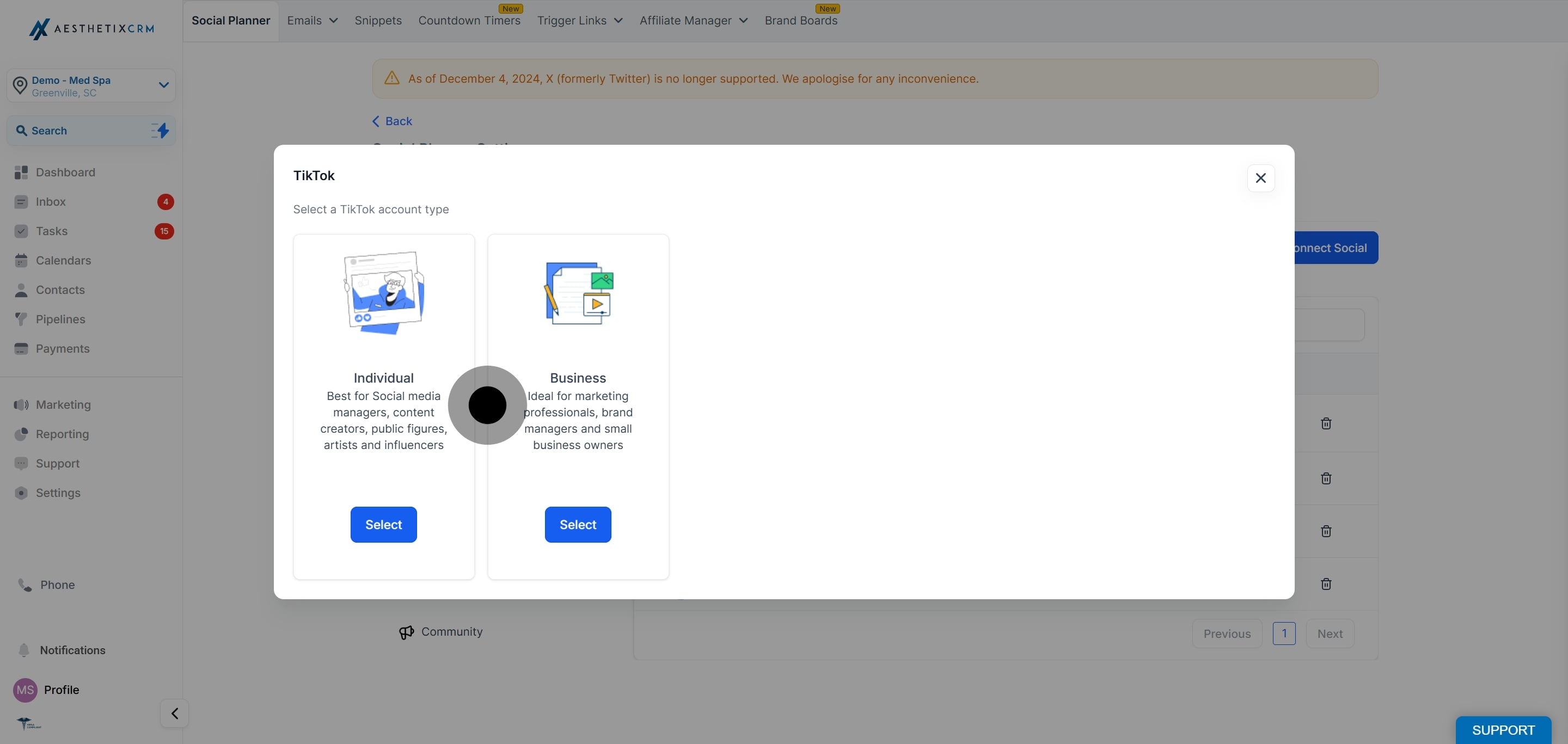The height and width of the screenshot is (744, 1568).
Task: Click the fourth trash delete icon
Action: pos(1326,584)
